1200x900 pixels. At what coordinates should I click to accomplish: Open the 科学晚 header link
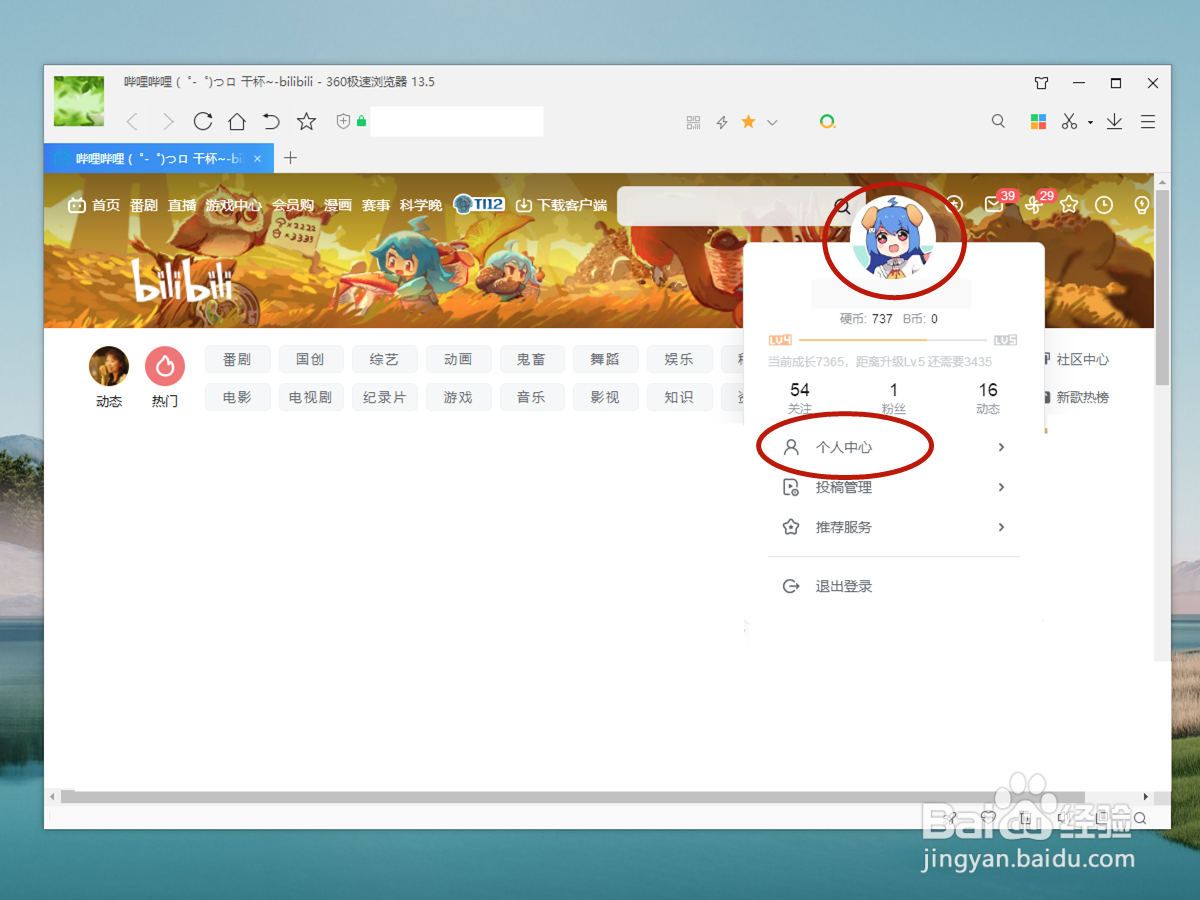[421, 205]
